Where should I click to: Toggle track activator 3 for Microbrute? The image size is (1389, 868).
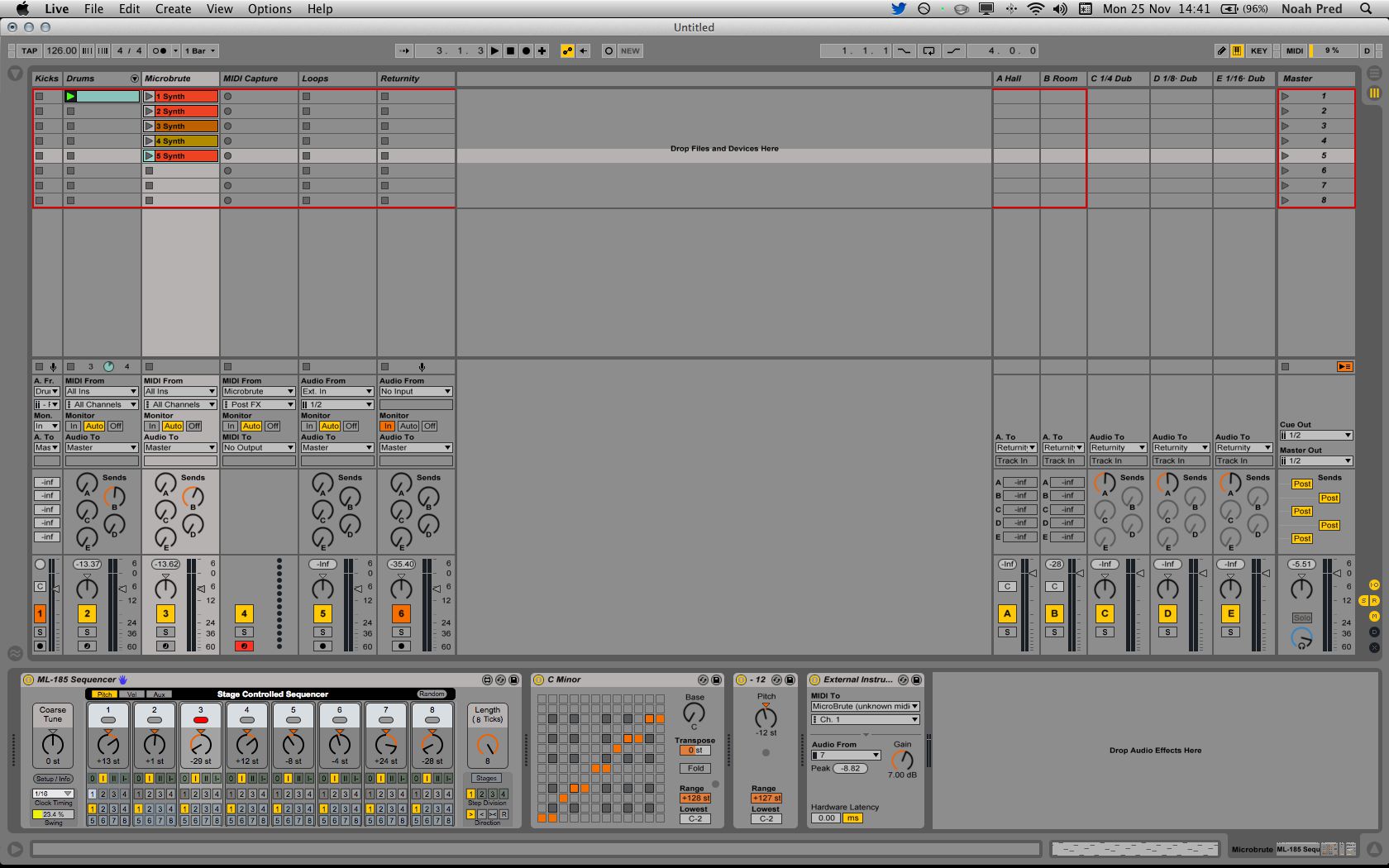[x=165, y=613]
